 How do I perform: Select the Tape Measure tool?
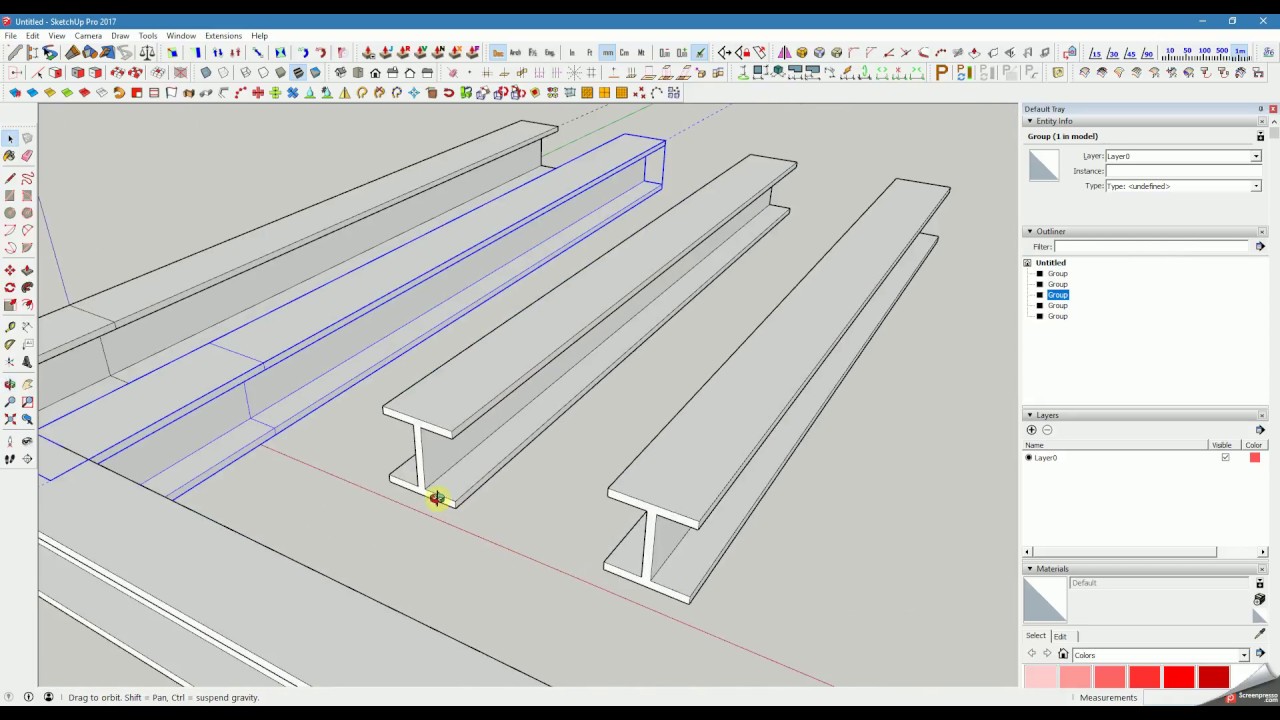coord(10,327)
